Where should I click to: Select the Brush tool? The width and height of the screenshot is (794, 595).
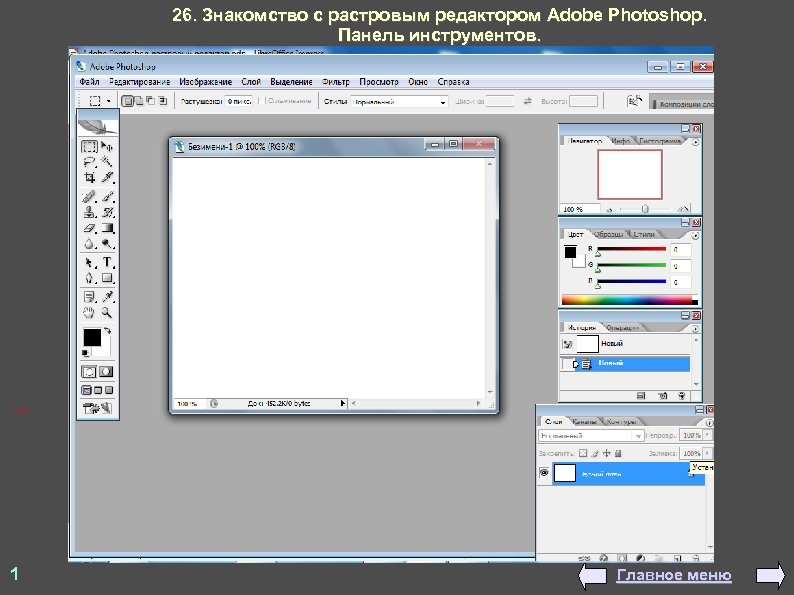pyautogui.click(x=107, y=196)
